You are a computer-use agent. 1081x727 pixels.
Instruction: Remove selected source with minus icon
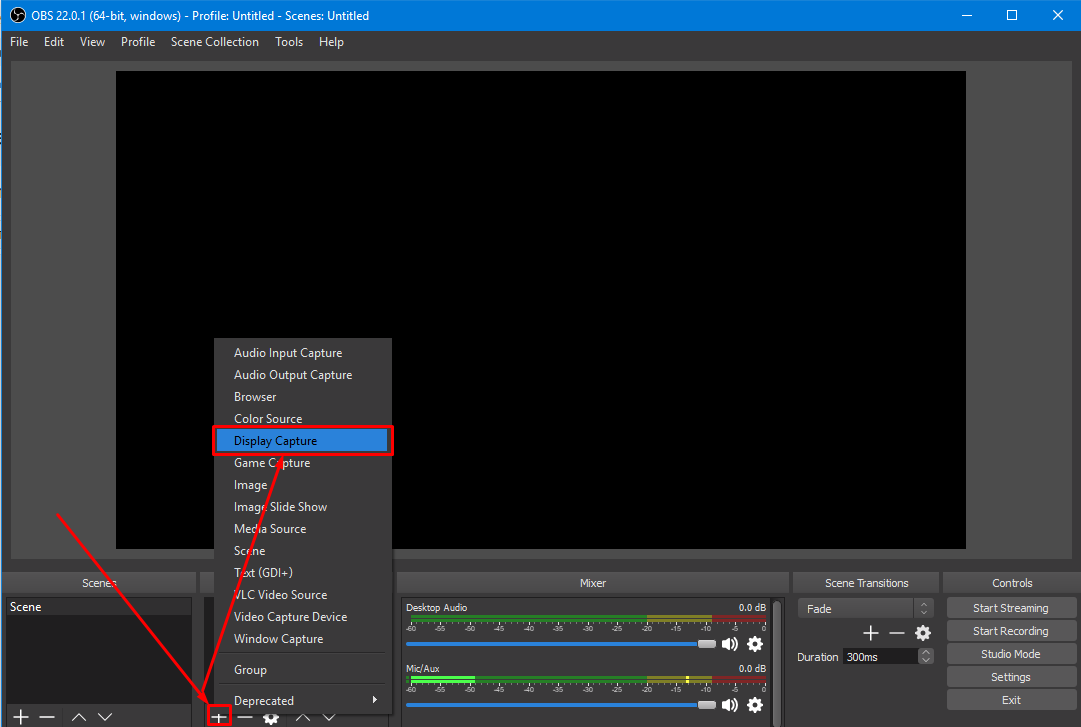[245, 717]
